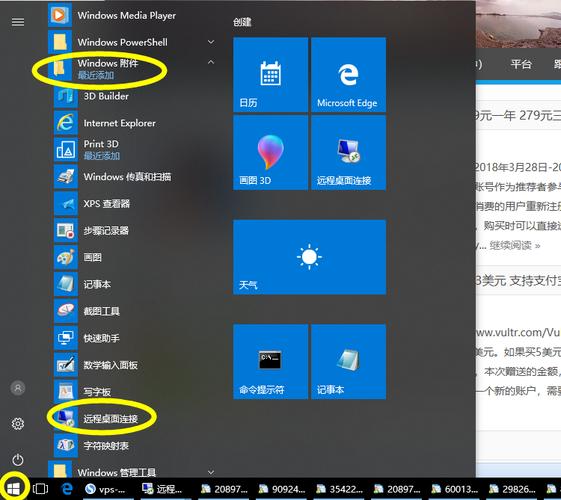
Task: Expand the Start menu hamburger menu
Action: (x=18, y=22)
